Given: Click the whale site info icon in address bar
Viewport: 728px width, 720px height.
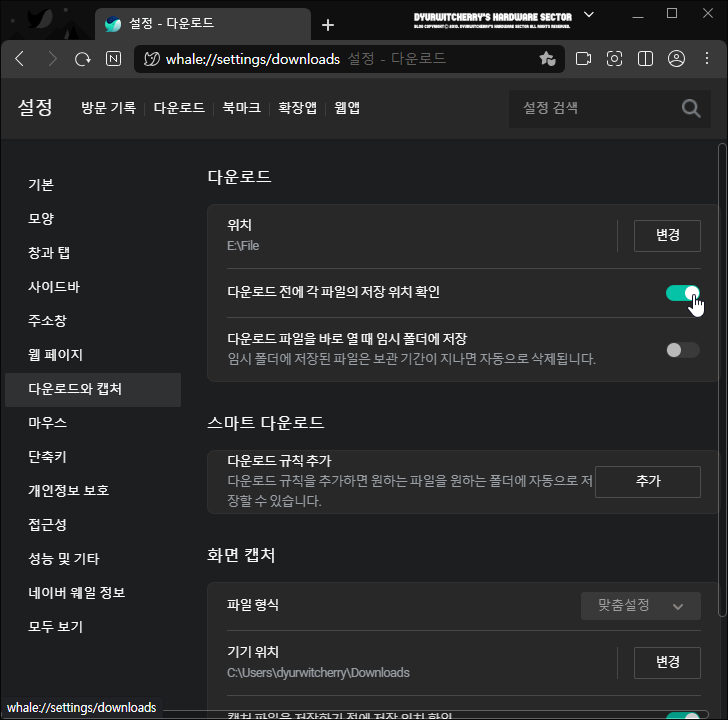Looking at the screenshot, I should (x=151, y=59).
